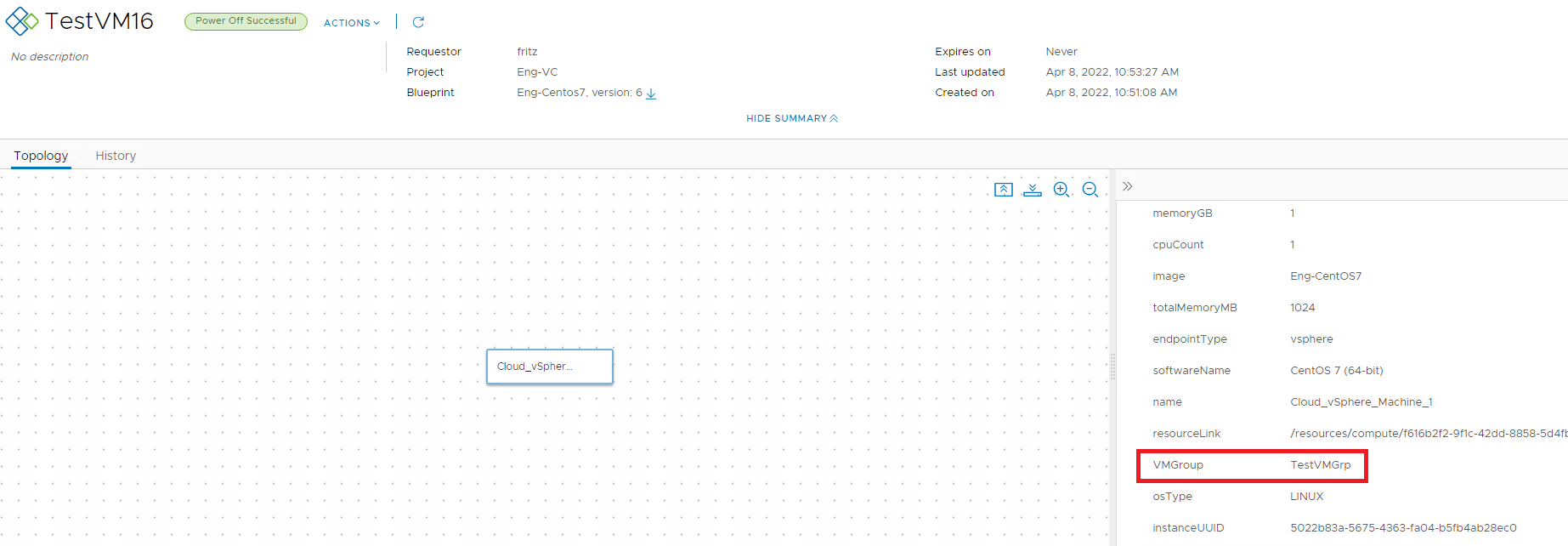The height and width of the screenshot is (546, 1568).
Task: Select the Cloud_vSphere machine node
Action: 550,367
